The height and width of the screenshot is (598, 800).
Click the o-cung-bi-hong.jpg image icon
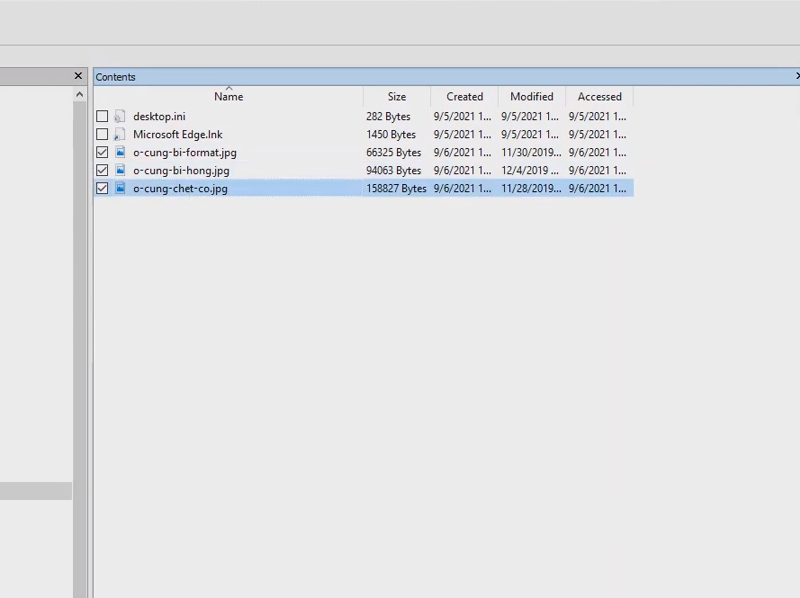click(x=120, y=171)
